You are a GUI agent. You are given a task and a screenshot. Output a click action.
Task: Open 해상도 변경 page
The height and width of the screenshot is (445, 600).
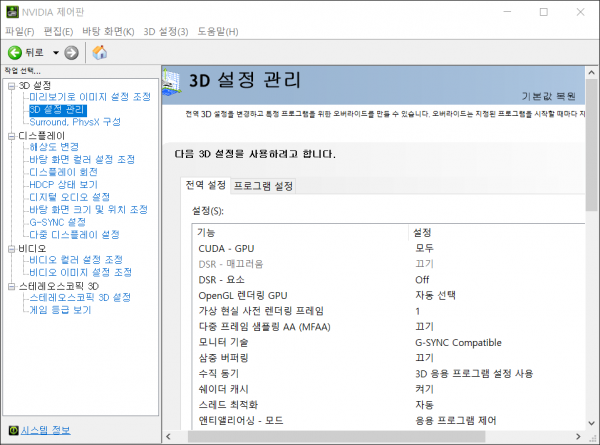point(54,147)
